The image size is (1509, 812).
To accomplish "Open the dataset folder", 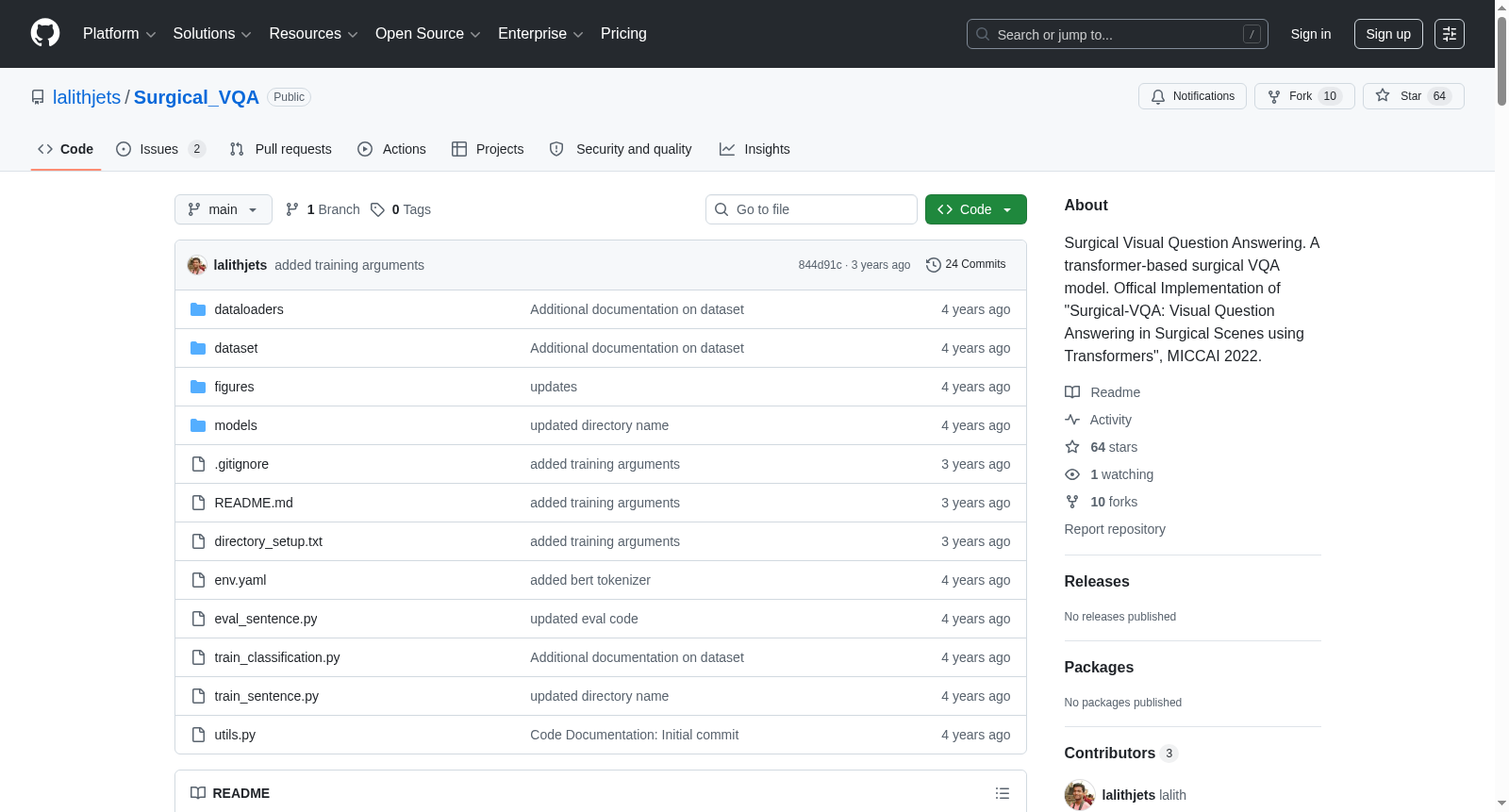I will coord(236,348).
